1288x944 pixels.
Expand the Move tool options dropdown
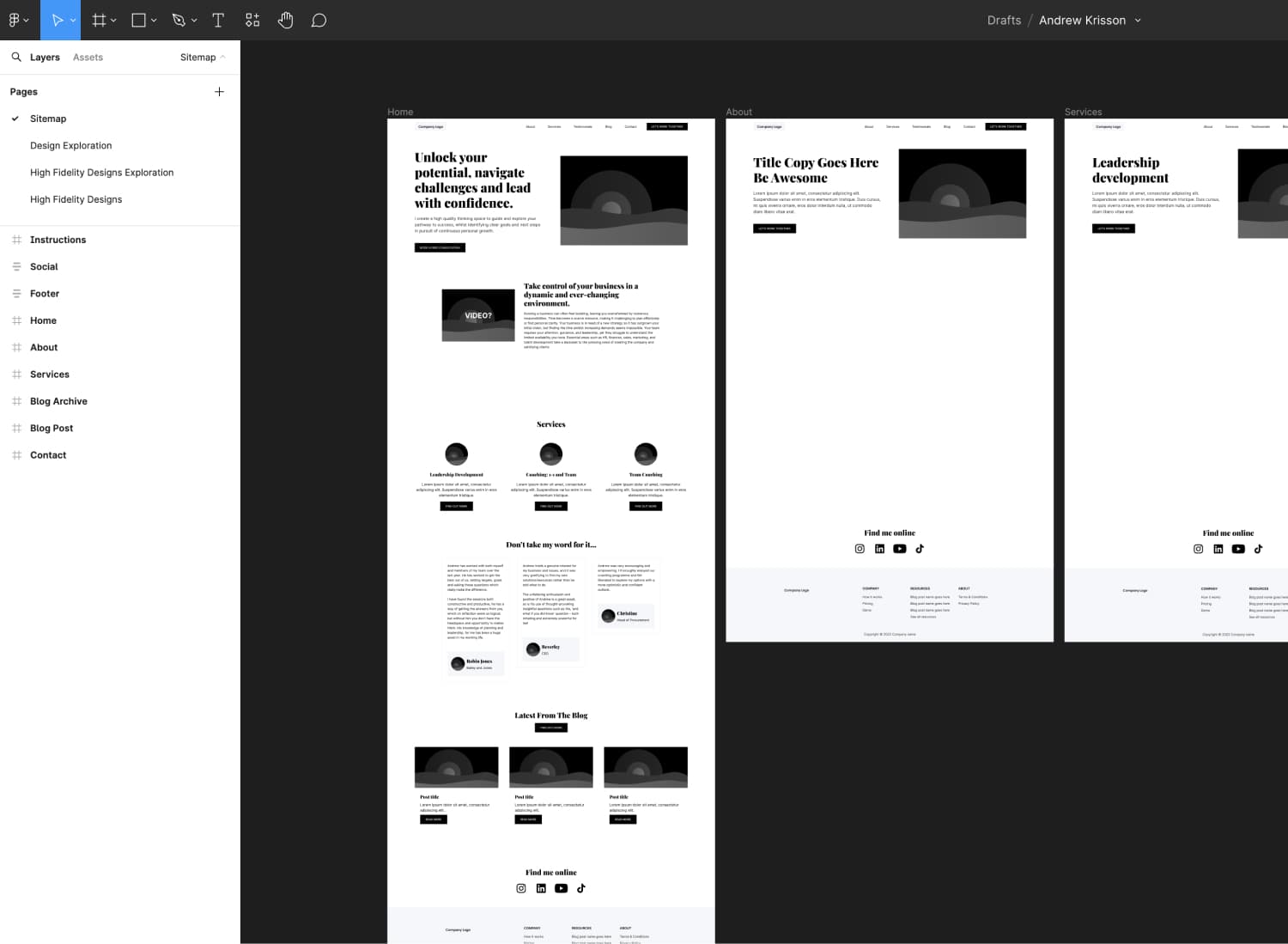point(73,19)
